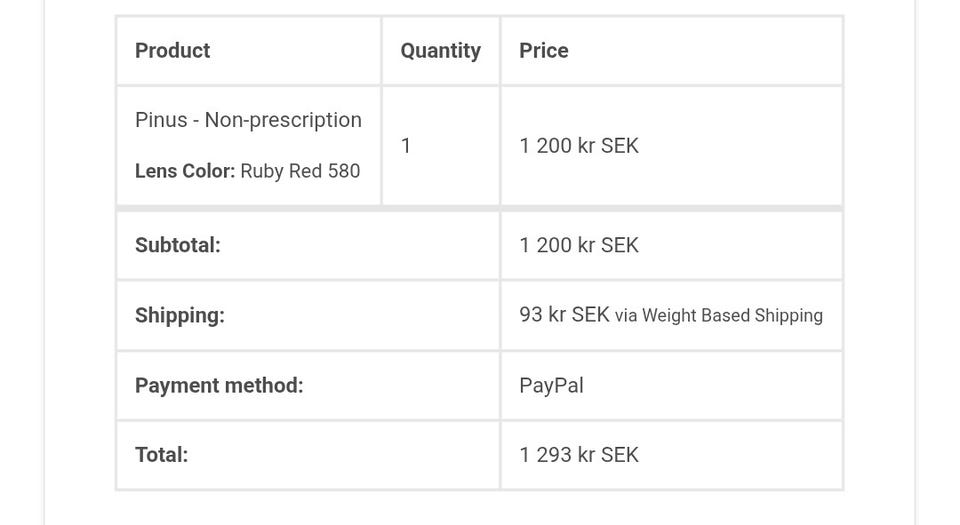Viewport: 960px width, 525px height.
Task: Click the Price column header
Action: pyautogui.click(x=543, y=51)
